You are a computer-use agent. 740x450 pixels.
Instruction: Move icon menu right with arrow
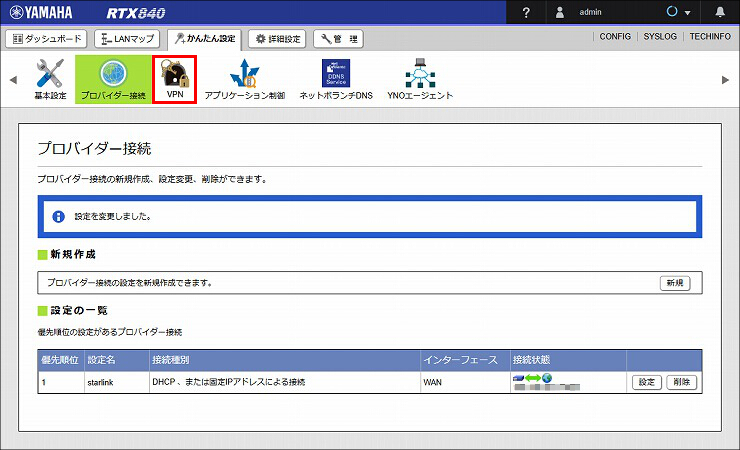click(725, 80)
